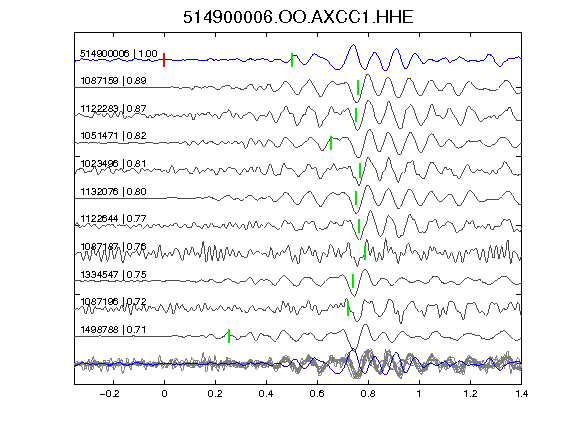Click green pick marker on trace 1122644
Viewport: 576px width, 432px height.
359,226
